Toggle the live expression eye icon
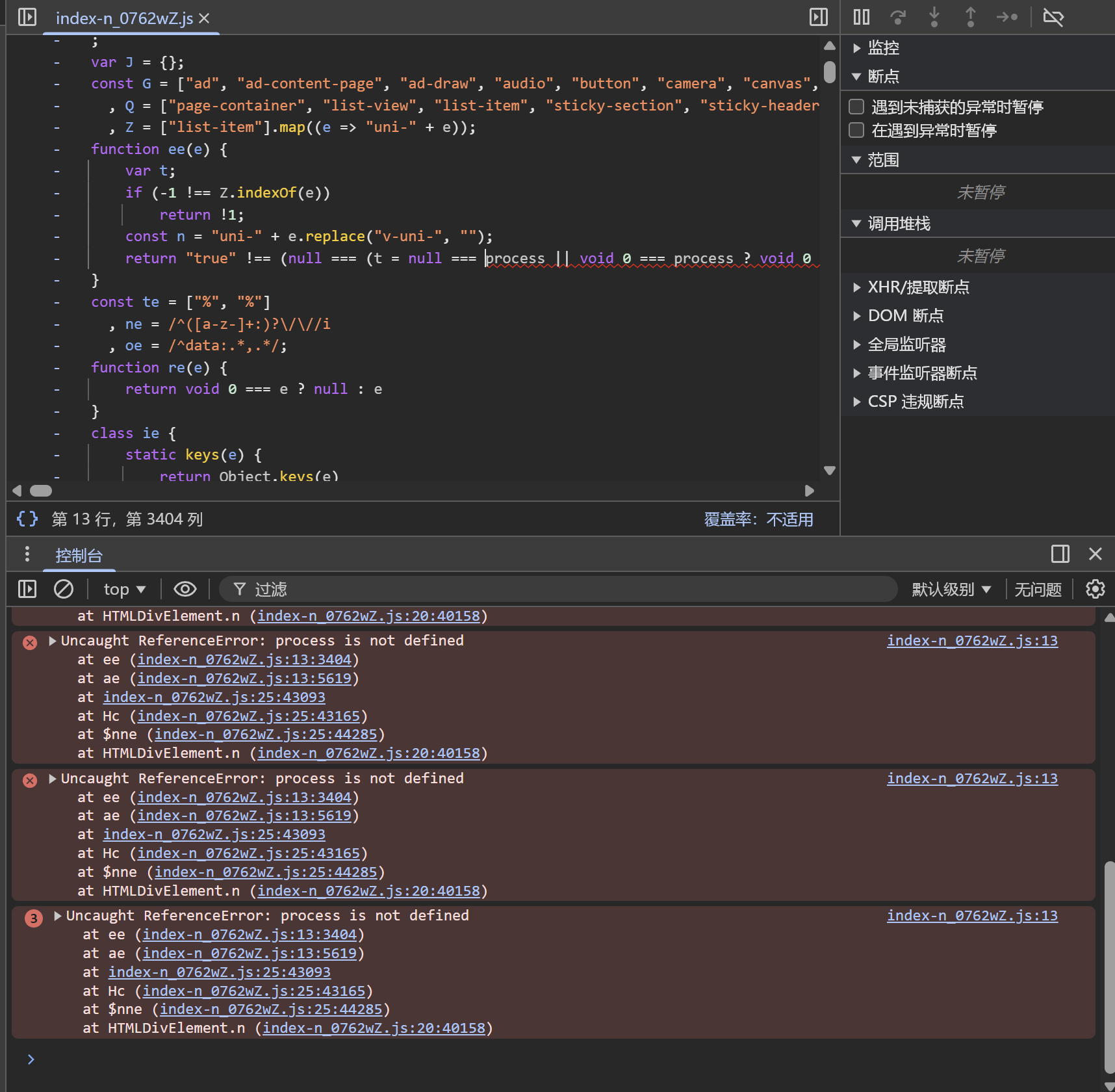The image size is (1115, 1092). pos(185,589)
